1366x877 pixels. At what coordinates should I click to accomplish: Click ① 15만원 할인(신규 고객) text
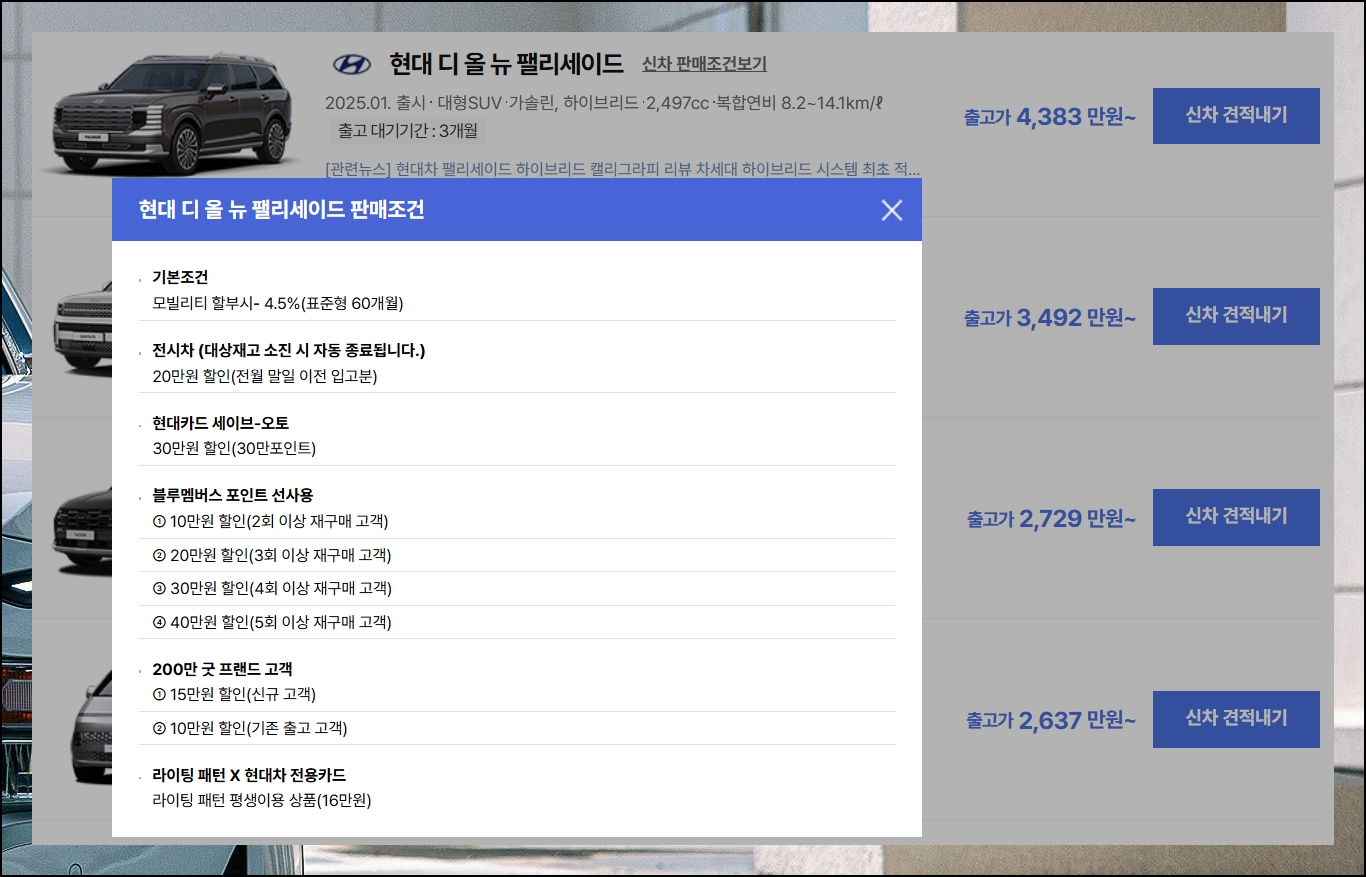coord(234,694)
